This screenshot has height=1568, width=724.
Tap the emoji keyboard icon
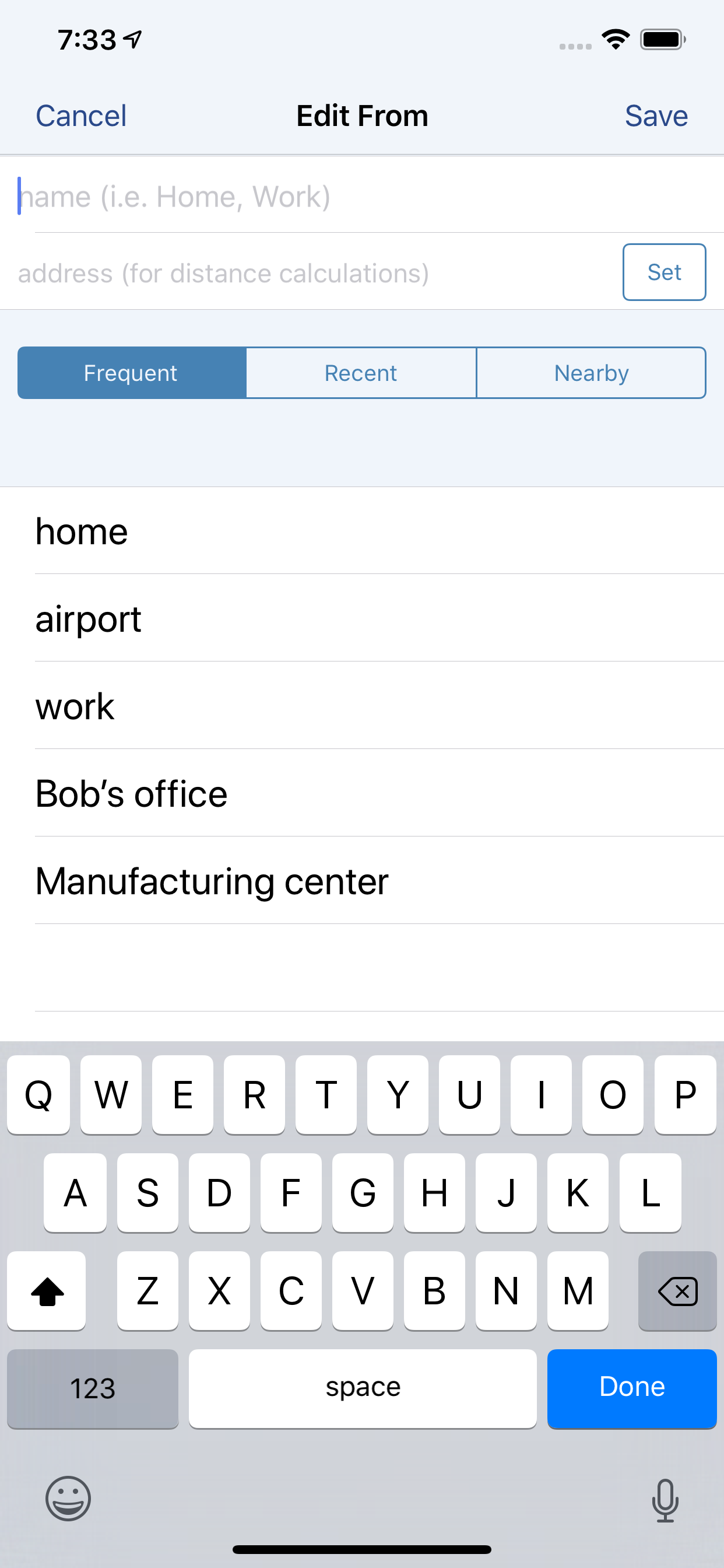click(68, 1499)
